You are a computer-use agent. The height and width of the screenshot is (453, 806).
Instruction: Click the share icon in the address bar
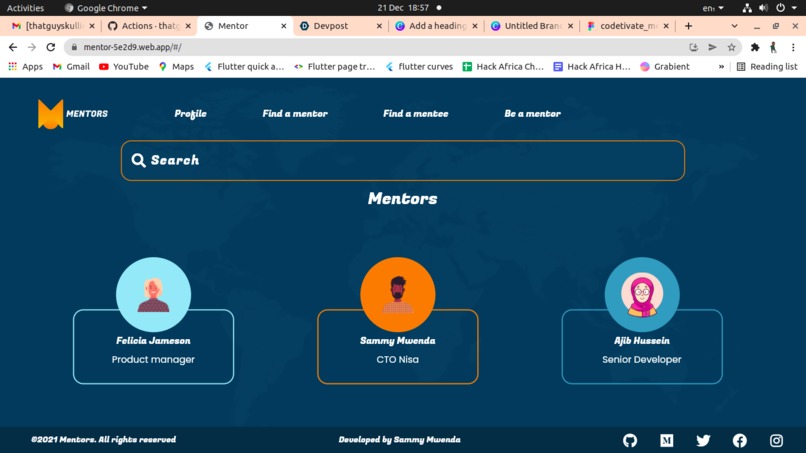click(x=712, y=47)
